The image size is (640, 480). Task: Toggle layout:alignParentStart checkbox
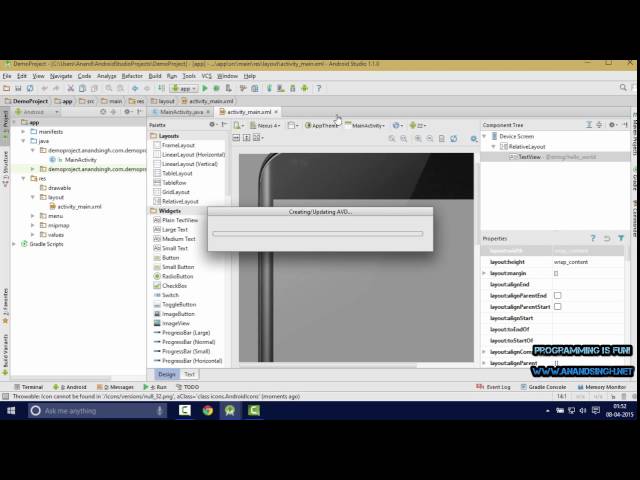click(x=558, y=306)
